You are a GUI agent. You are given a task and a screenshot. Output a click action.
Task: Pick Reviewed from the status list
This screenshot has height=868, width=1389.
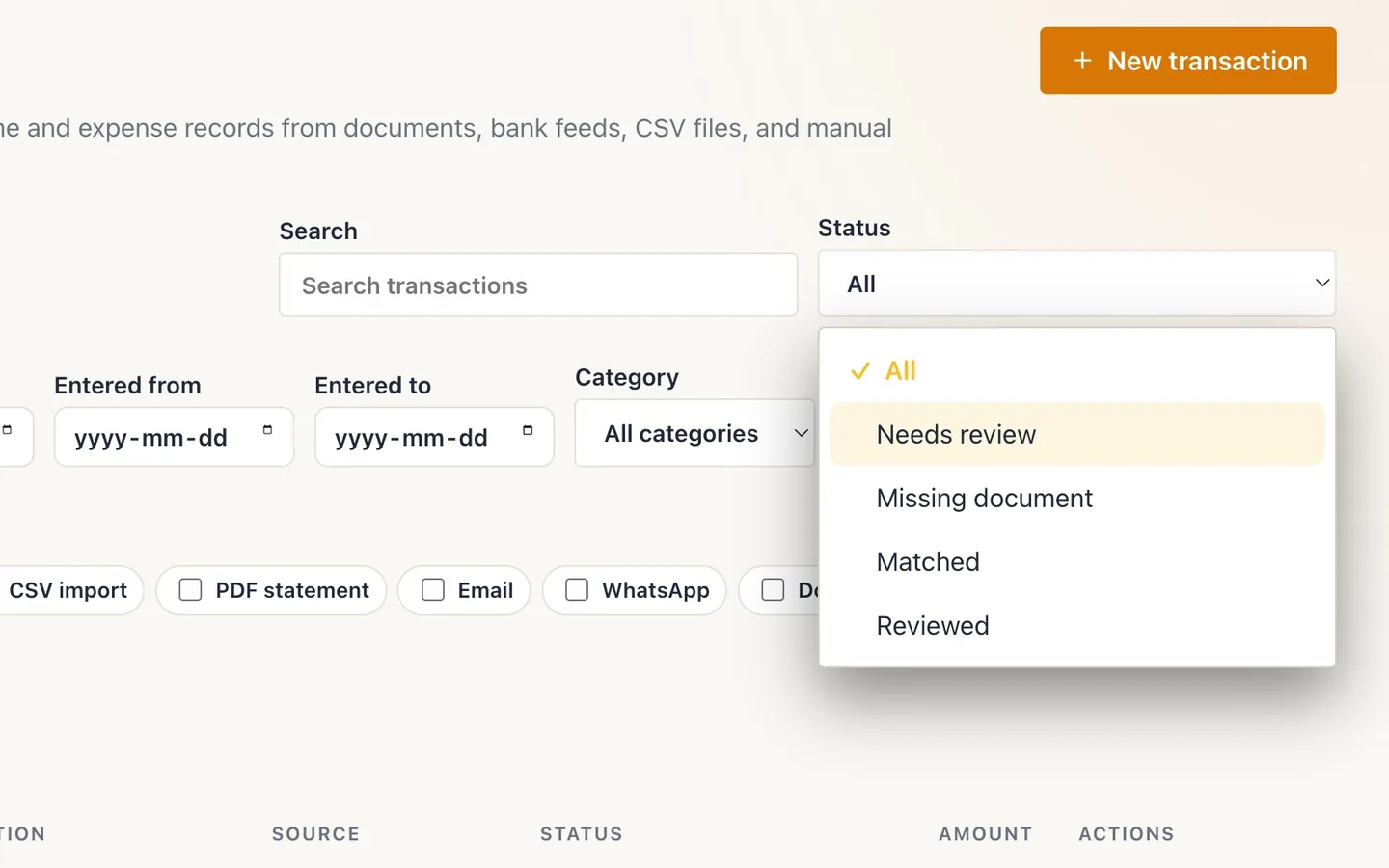1076,626
